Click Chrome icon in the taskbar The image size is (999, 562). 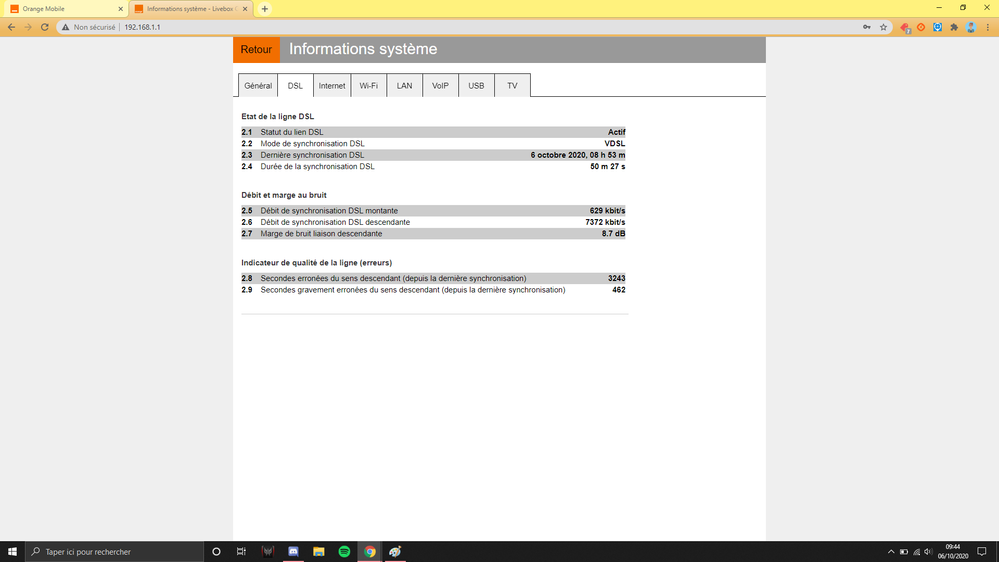point(370,552)
